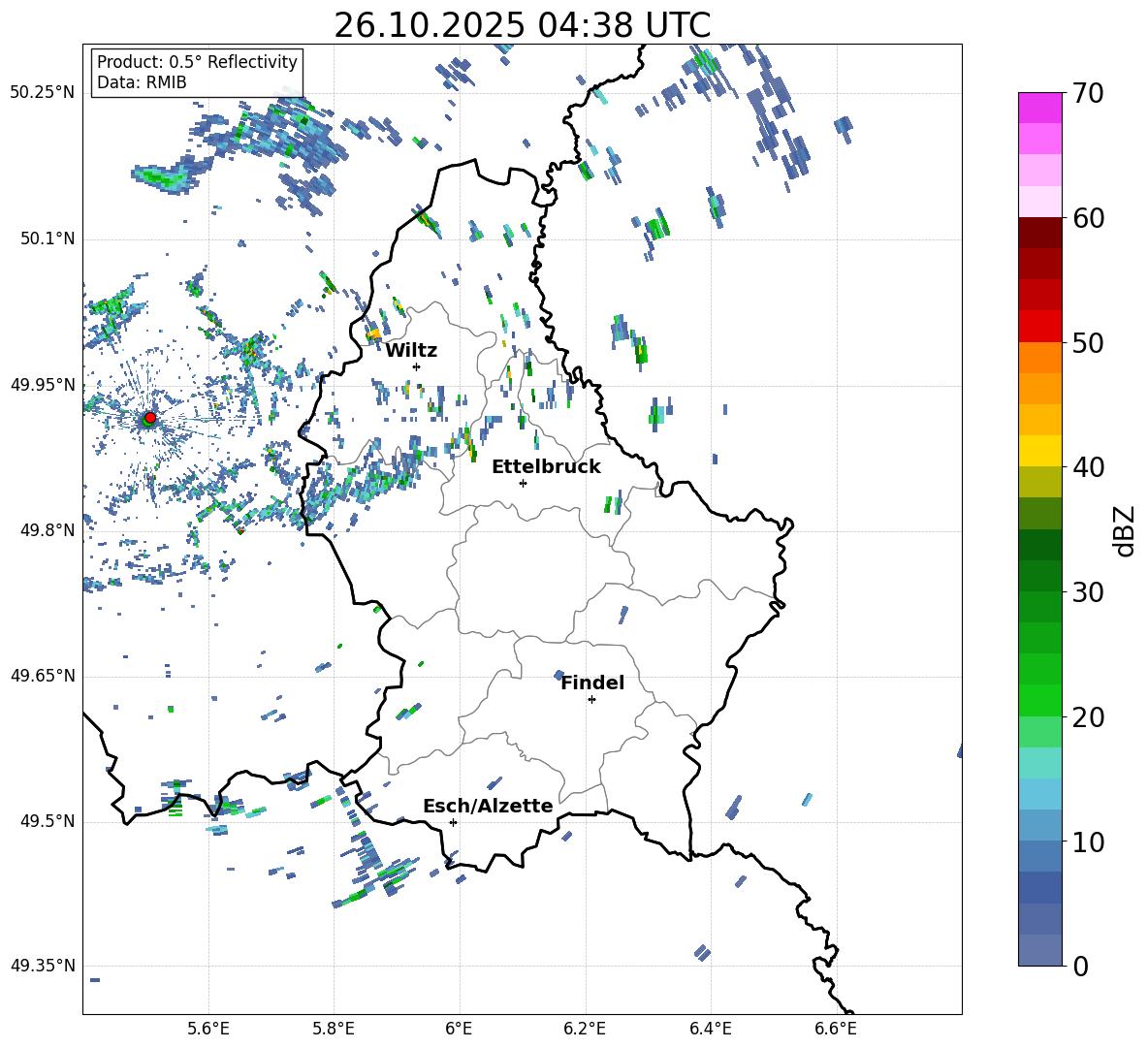
Task: Click the dBZ colorbar axis label
Action: (1124, 530)
